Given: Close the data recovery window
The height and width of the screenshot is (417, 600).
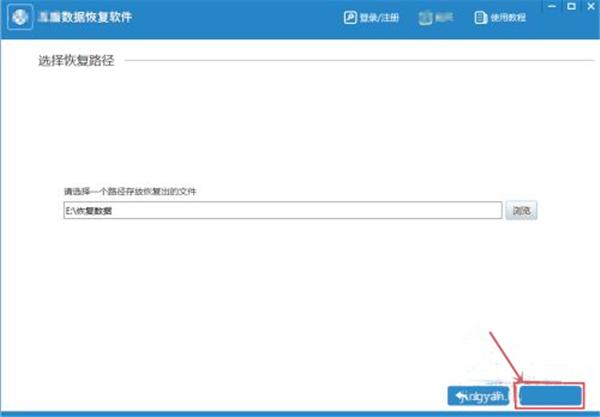Looking at the screenshot, I should 591,6.
